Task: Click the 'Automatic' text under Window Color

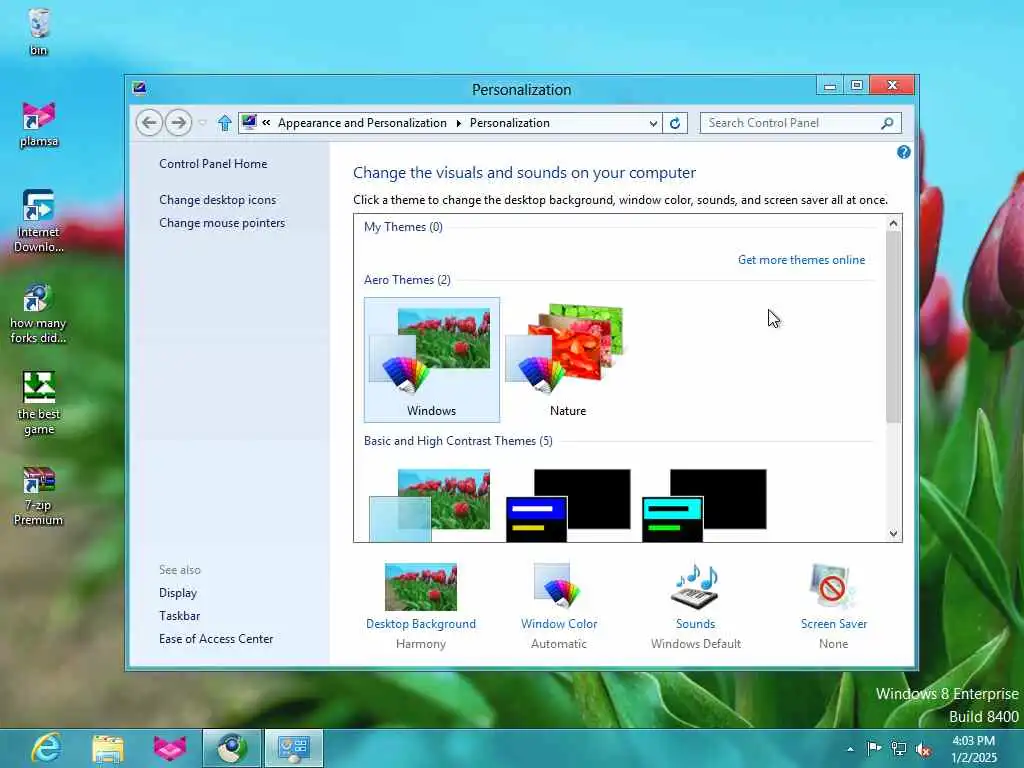Action: pyautogui.click(x=559, y=644)
